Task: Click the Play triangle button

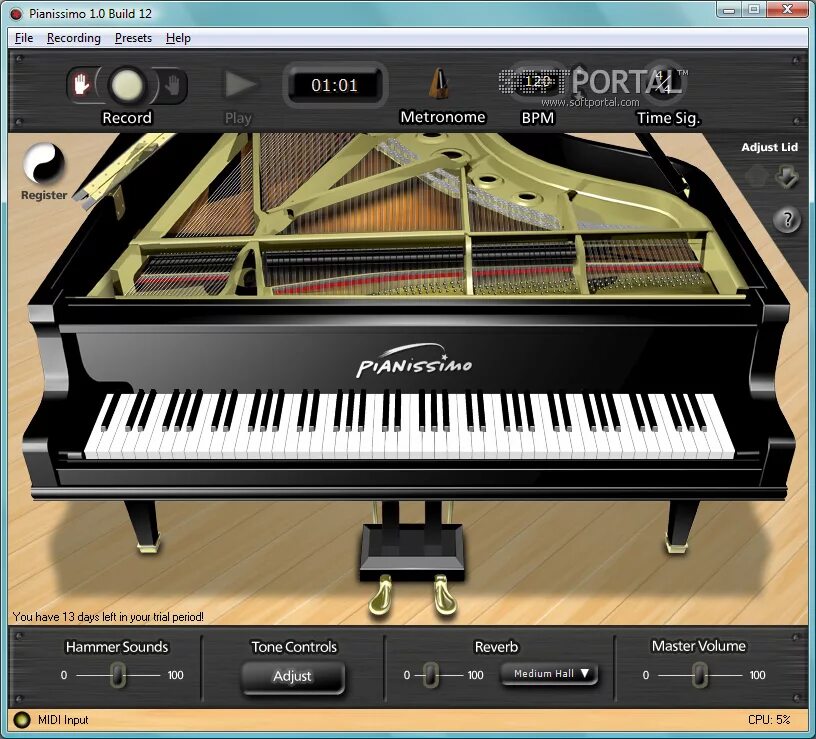Action: tap(239, 84)
